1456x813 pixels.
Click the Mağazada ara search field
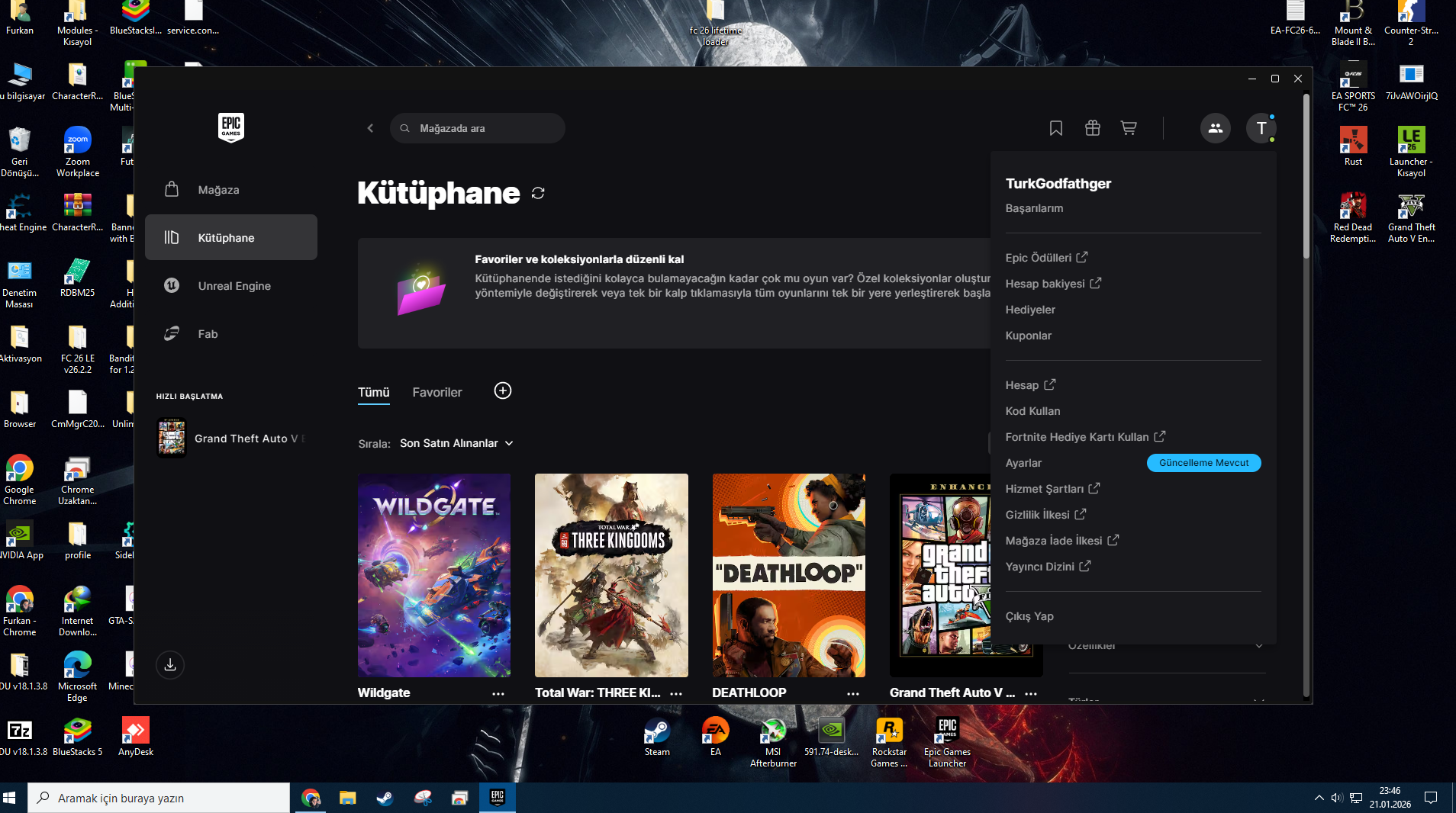pos(478,128)
